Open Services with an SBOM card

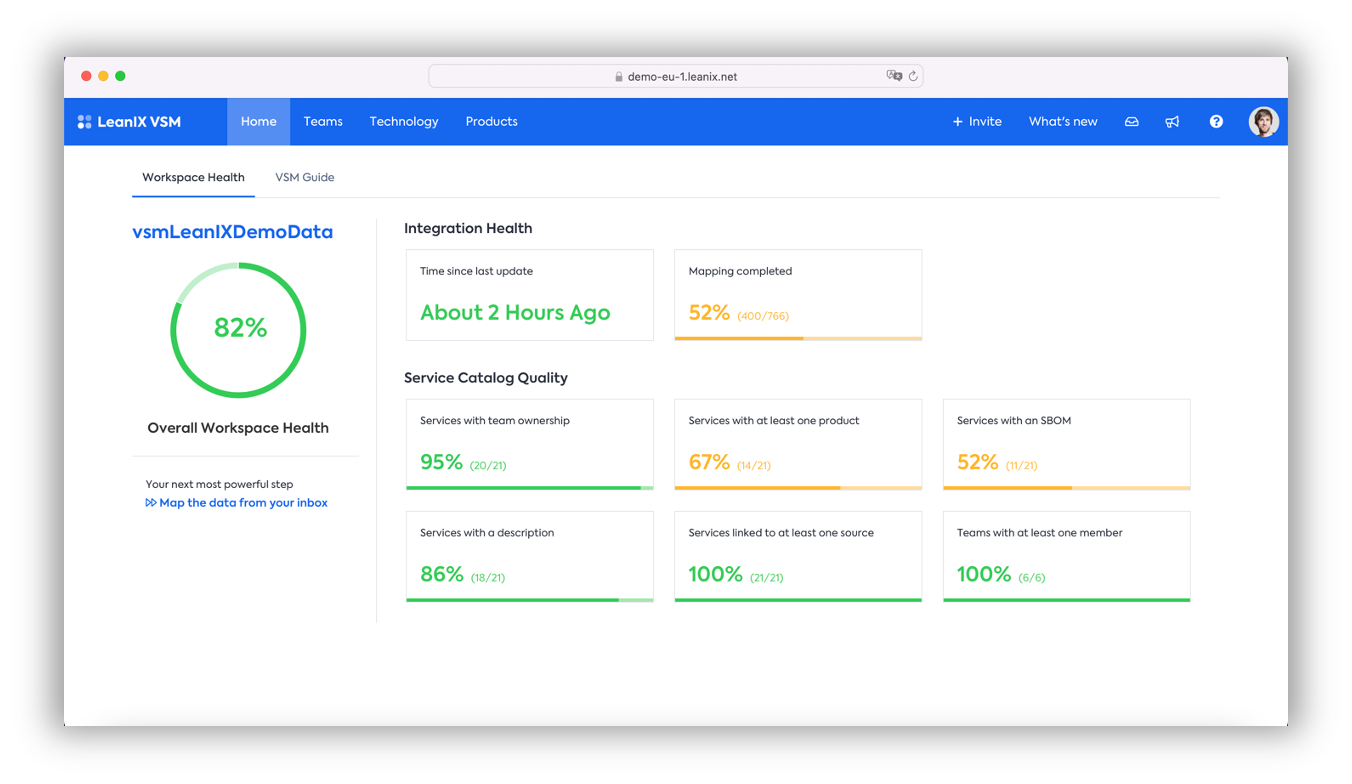tap(1067, 445)
